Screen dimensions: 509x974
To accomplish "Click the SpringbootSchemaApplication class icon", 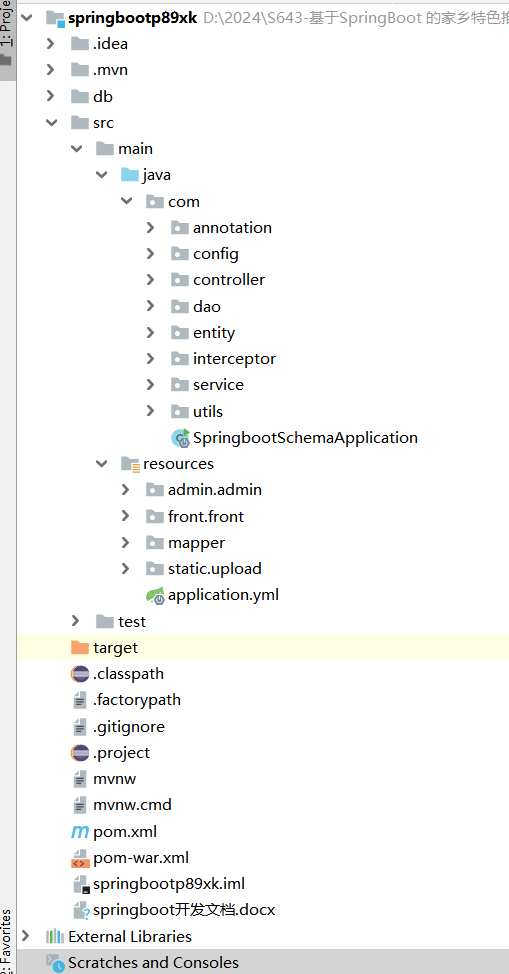I will click(x=180, y=438).
